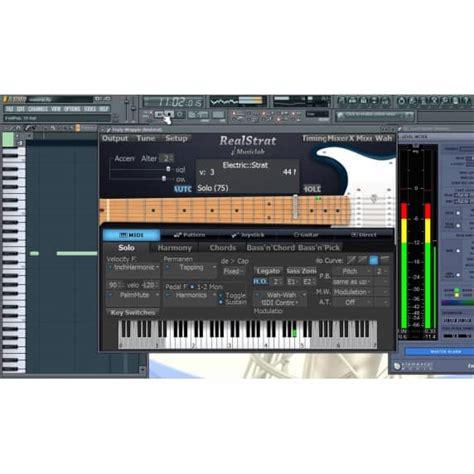Open the A.T. Off dropdown
474x474 pixels.
click(353, 302)
